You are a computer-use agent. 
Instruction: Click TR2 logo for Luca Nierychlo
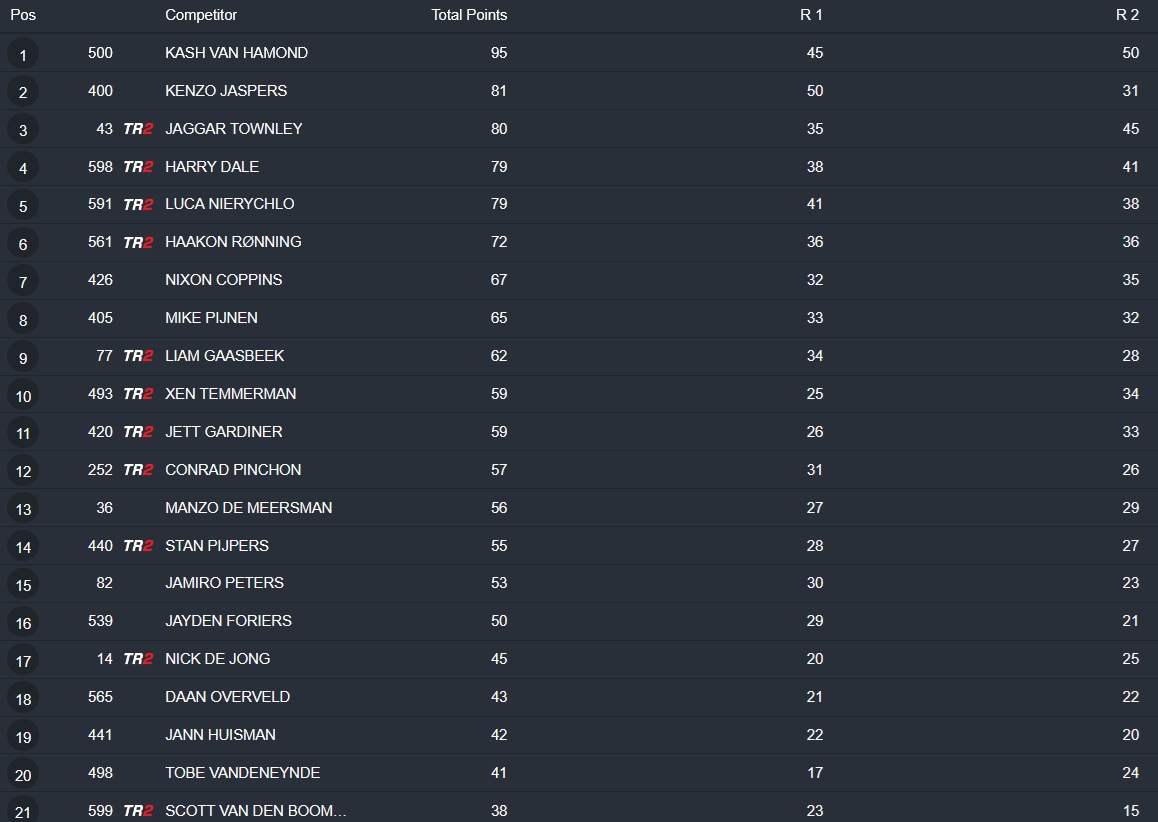pyautogui.click(x=138, y=205)
